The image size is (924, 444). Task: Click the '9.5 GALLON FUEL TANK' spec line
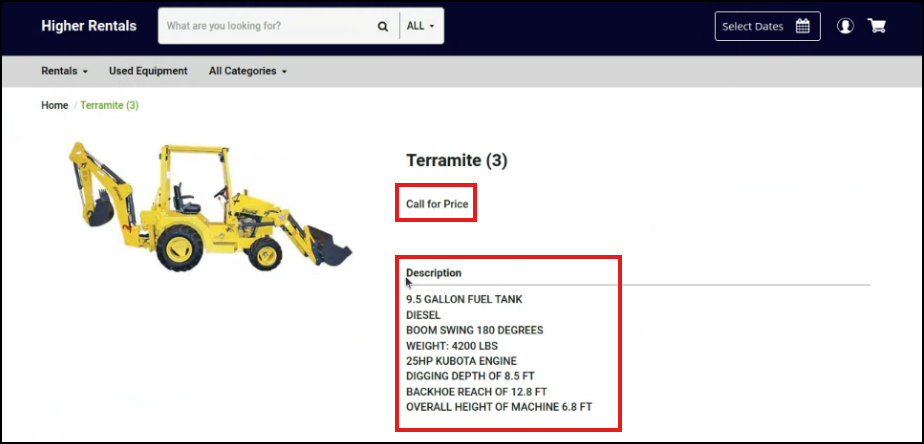pyautogui.click(x=464, y=299)
